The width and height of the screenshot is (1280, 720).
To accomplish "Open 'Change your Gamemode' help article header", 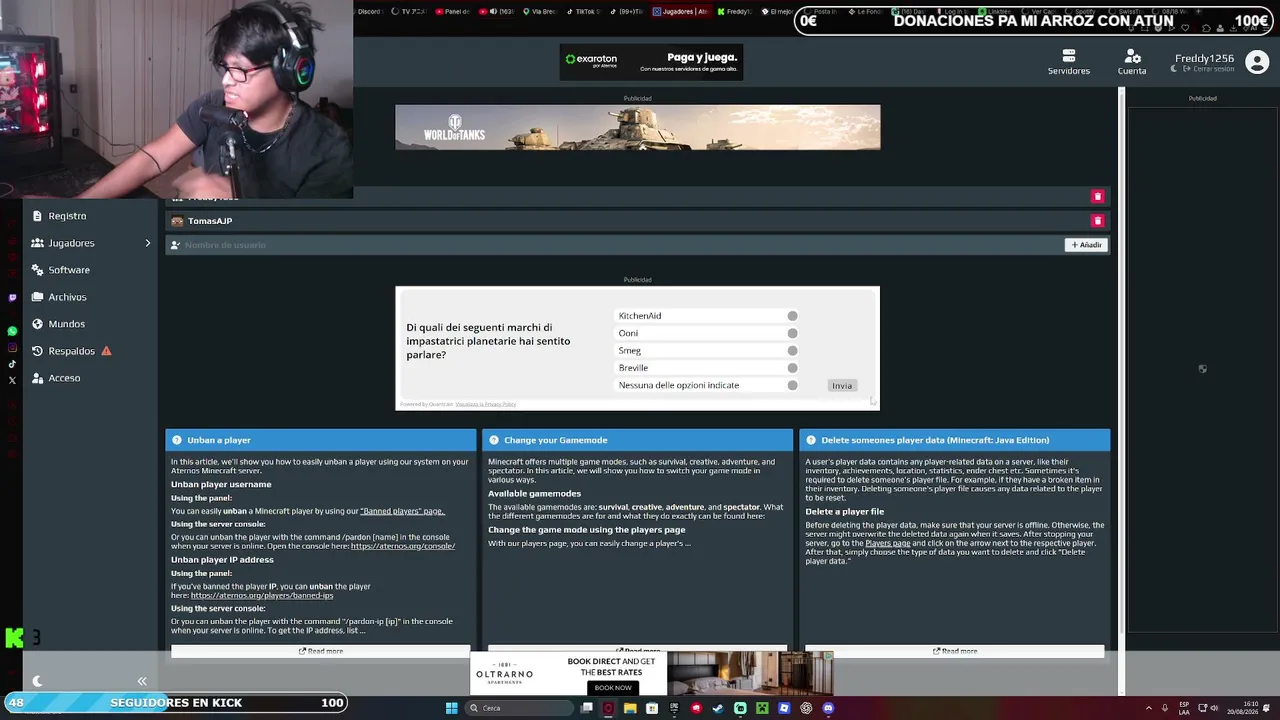I will tap(638, 440).
